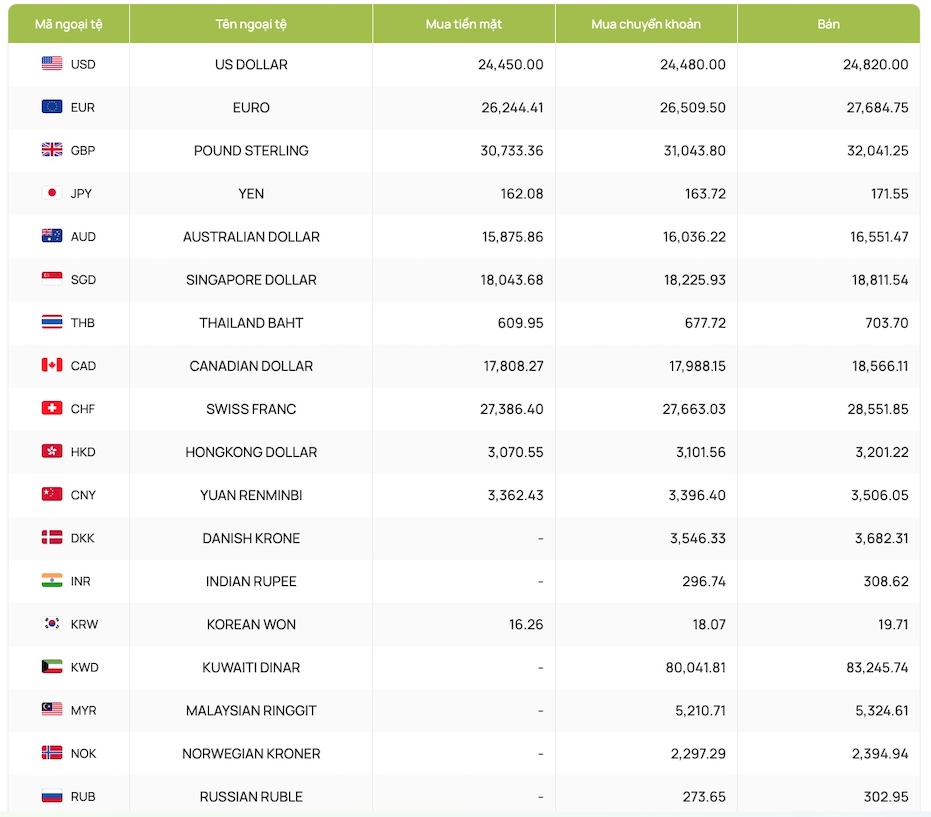The image size is (931, 817).
Task: Click the 'Mã ngoại tệ' column header
Action: pyautogui.click(x=69, y=24)
